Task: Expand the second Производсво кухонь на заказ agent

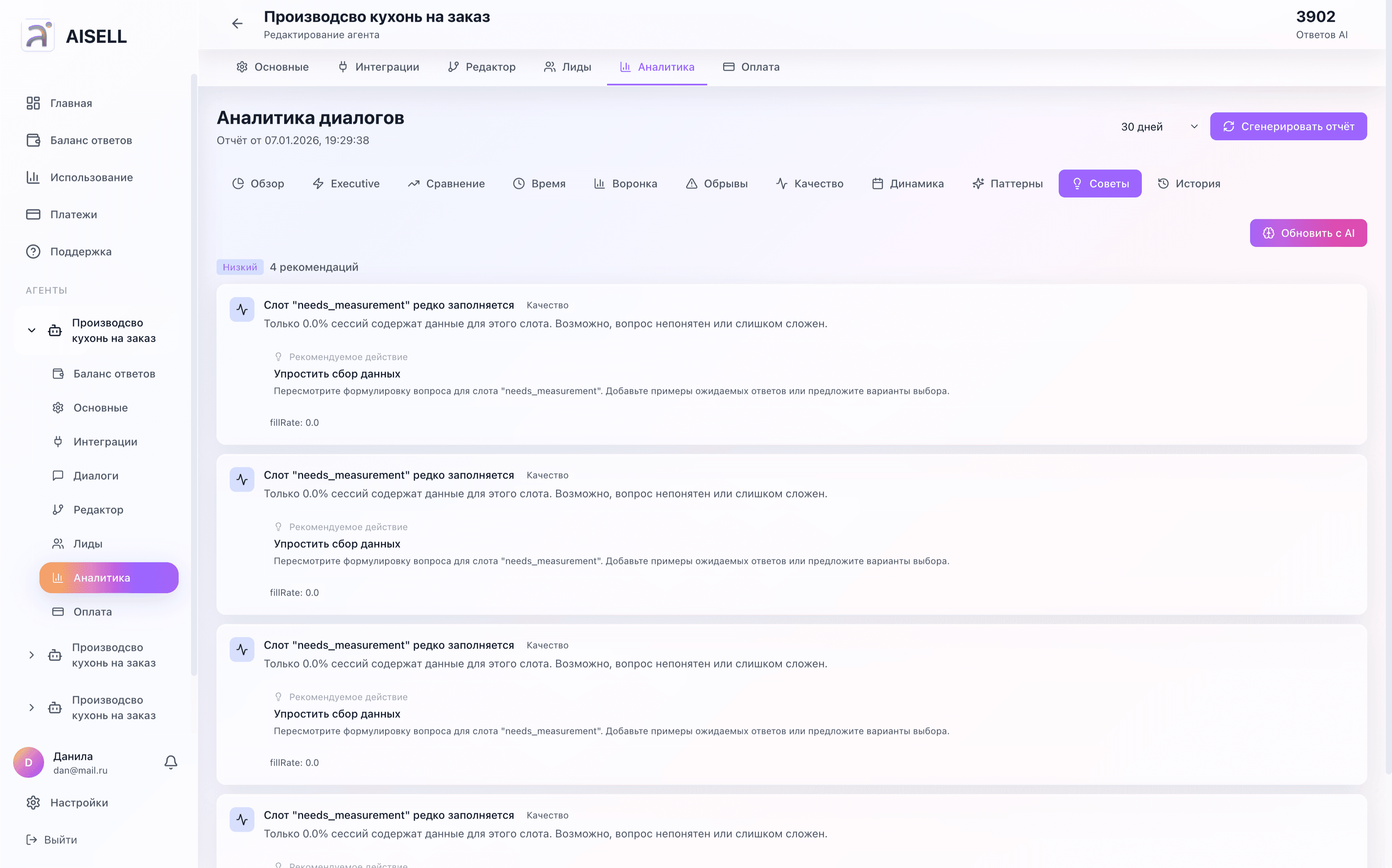Action: (x=32, y=654)
